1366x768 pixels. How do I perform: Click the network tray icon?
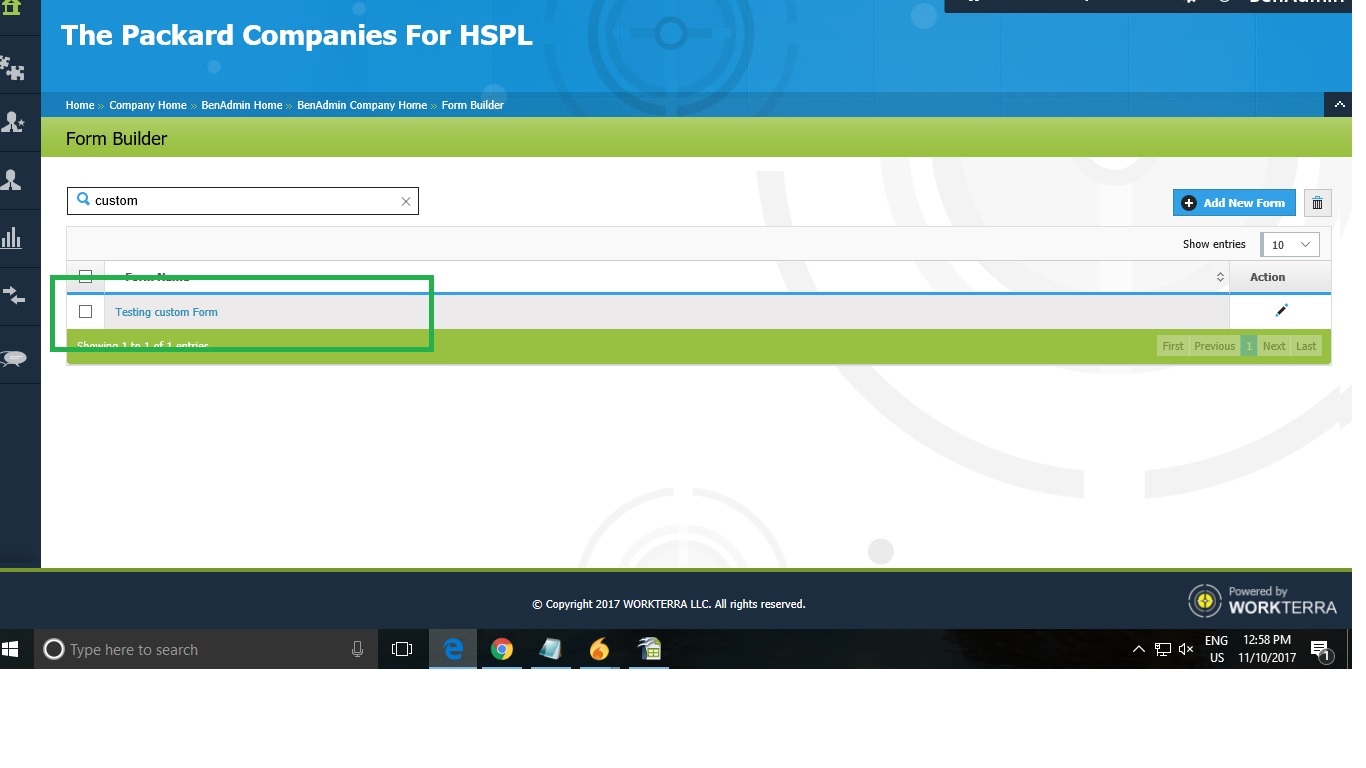pos(1162,649)
